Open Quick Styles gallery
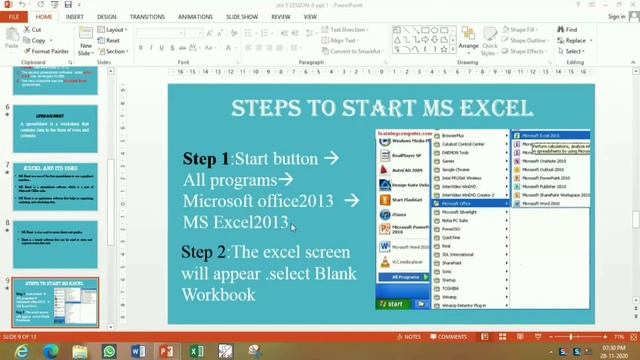The image size is (640, 360). [x=489, y=41]
